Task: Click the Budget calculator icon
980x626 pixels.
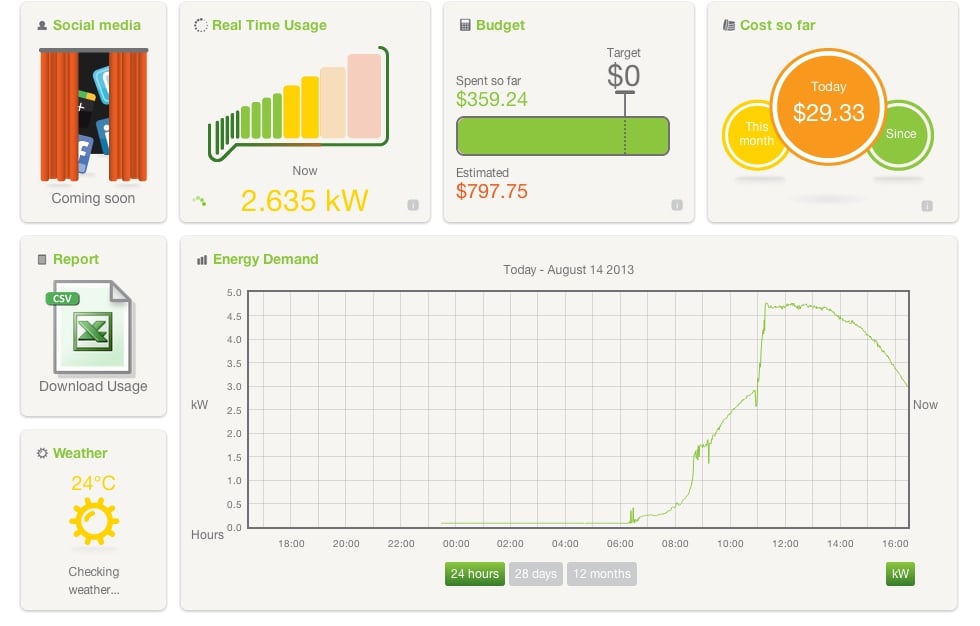Action: click(465, 25)
